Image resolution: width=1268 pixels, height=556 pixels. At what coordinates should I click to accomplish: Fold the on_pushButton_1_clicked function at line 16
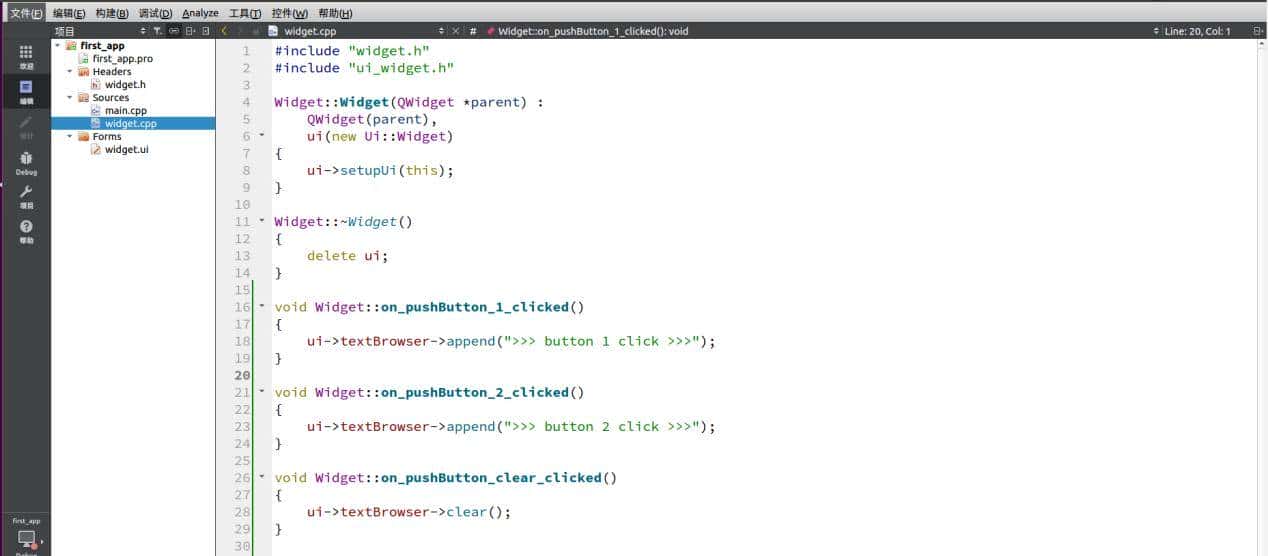click(x=262, y=307)
